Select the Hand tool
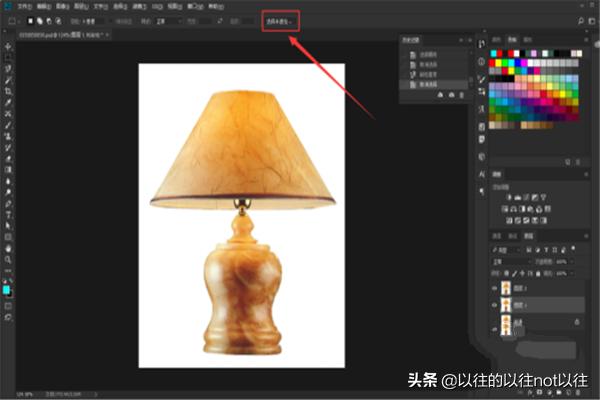 click(8, 247)
